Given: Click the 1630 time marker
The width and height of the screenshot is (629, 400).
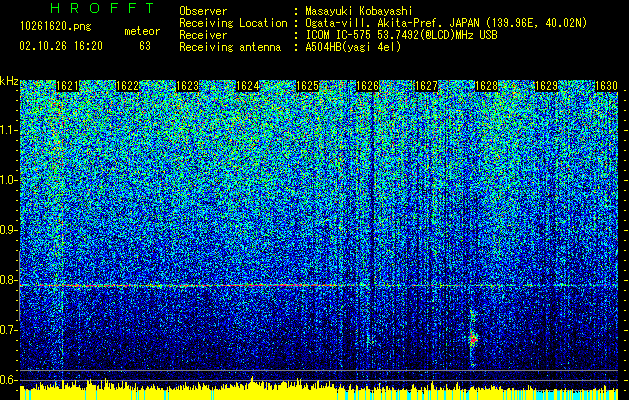Looking at the screenshot, I should 606,86.
